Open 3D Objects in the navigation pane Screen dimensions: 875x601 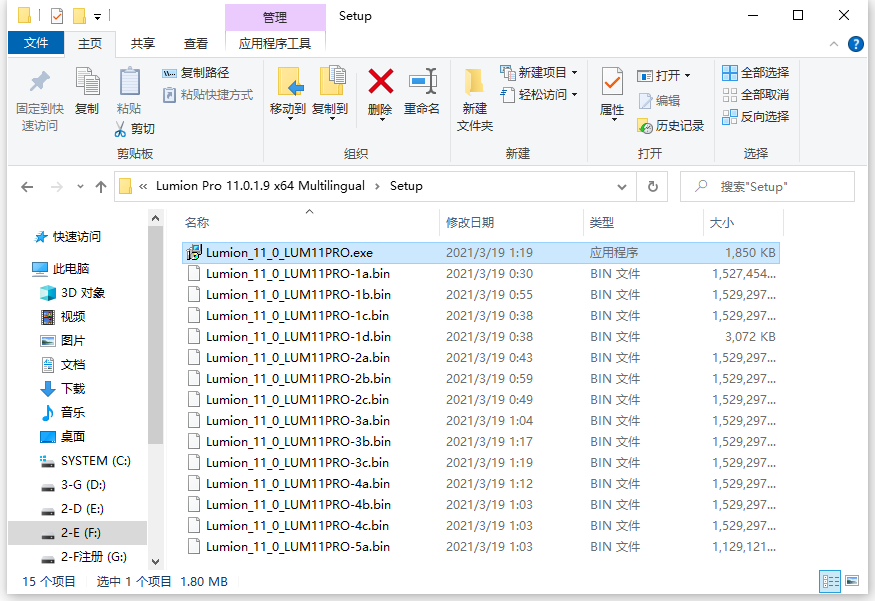(x=73, y=292)
